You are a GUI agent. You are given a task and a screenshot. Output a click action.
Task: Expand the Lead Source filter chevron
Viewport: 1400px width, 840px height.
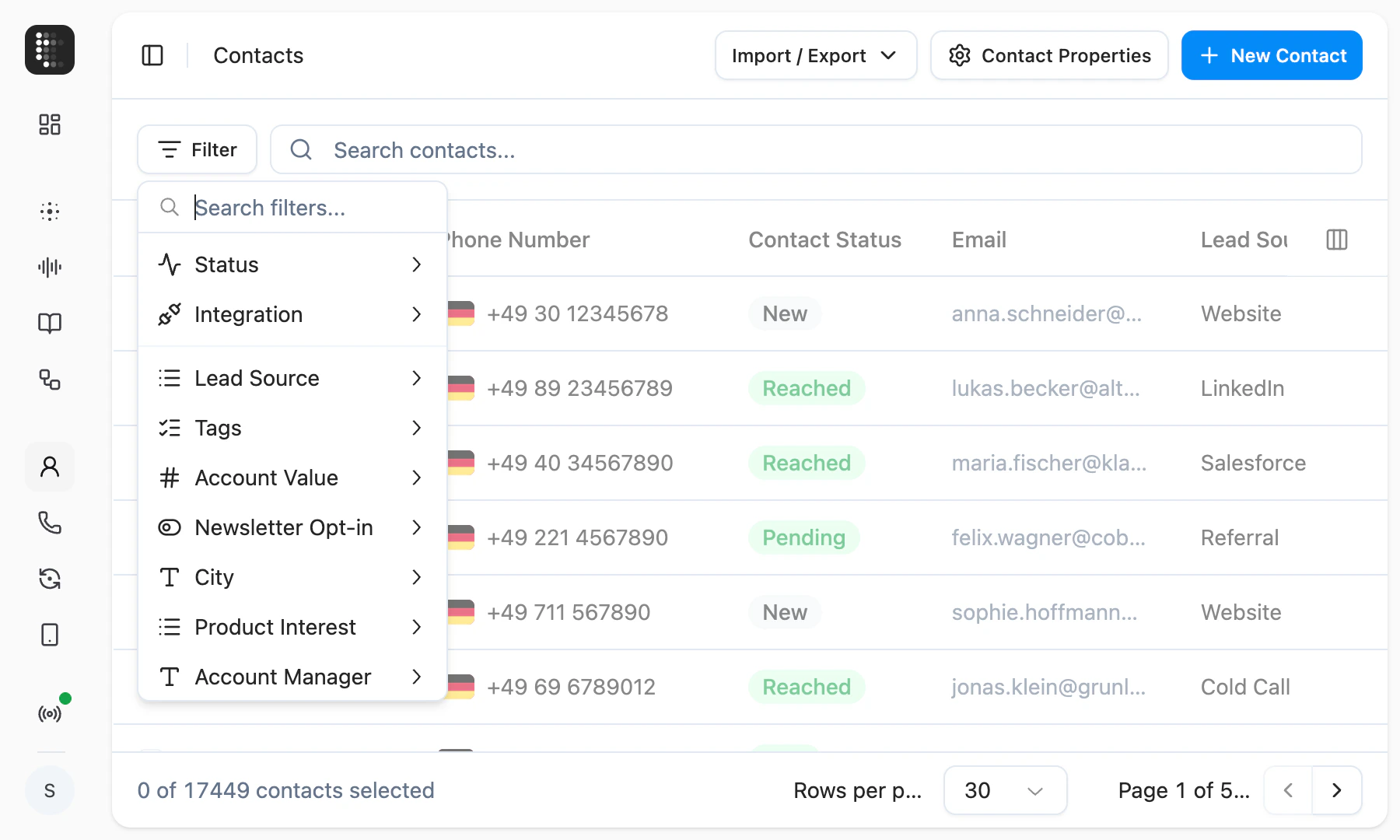[x=417, y=378]
